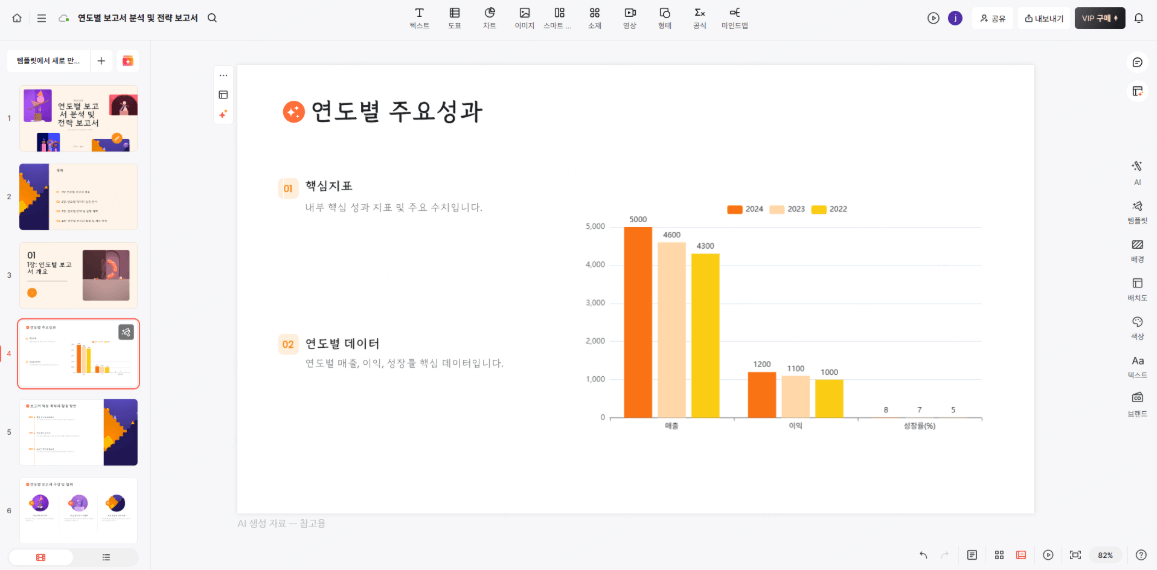Click the layout badge on slide 4 thumbnail
1157x570 pixels.
point(126,332)
